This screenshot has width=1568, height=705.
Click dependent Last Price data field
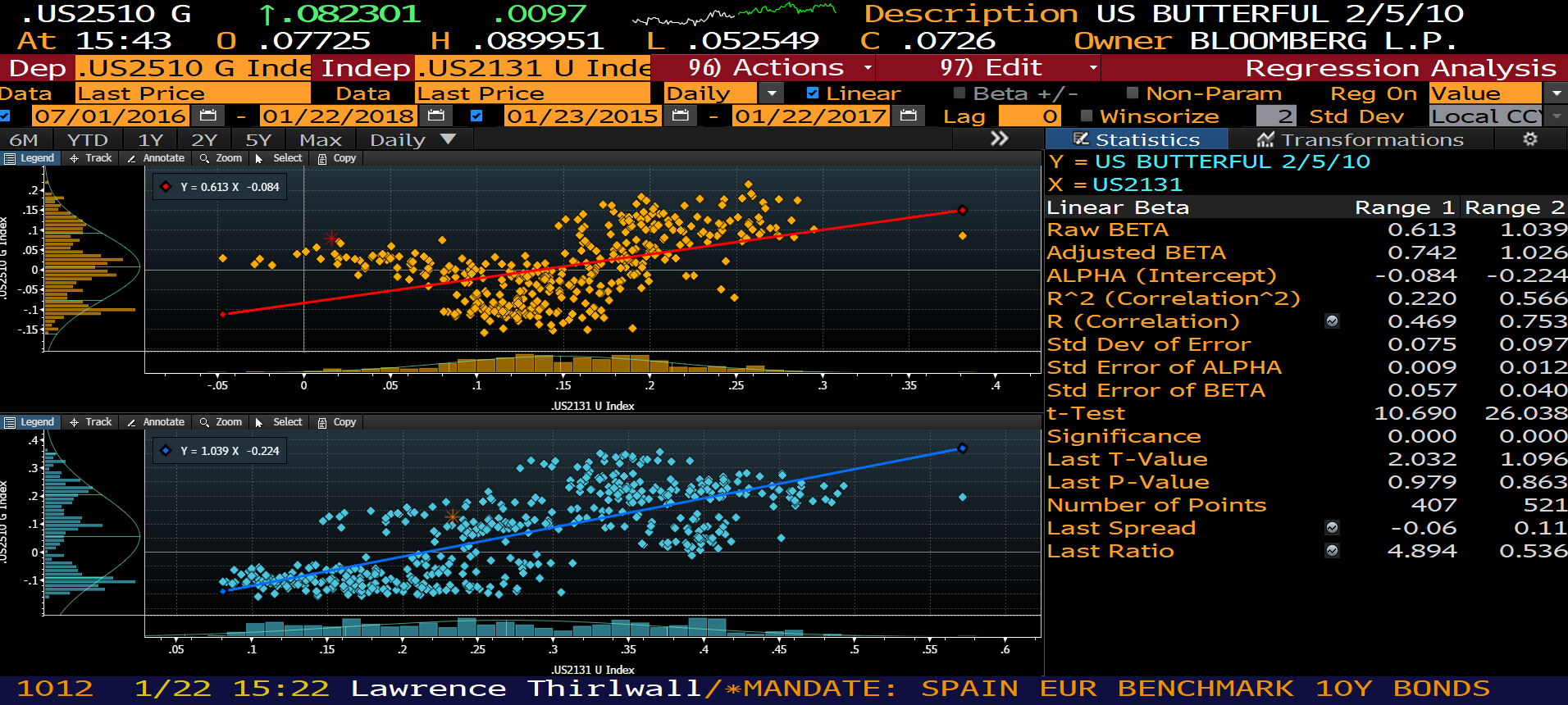pos(194,93)
